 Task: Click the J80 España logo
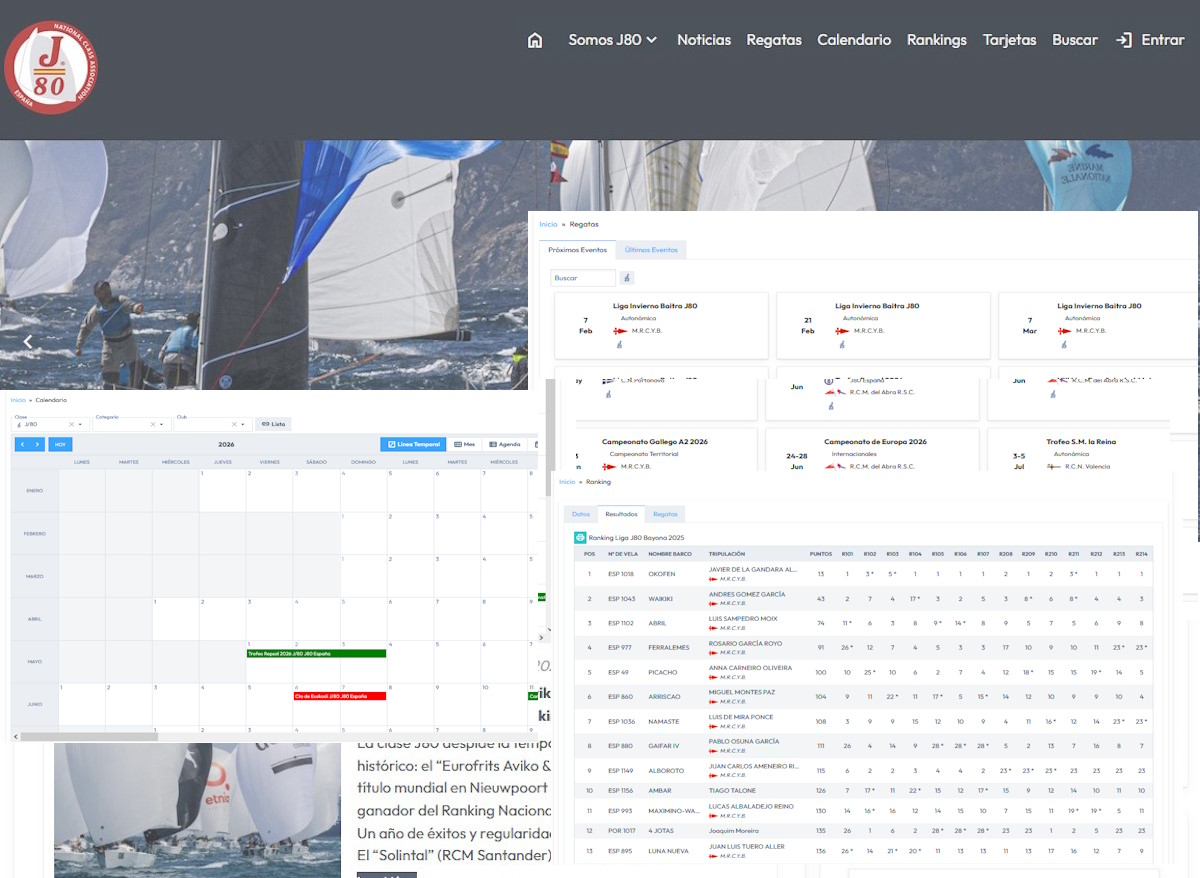(x=50, y=68)
